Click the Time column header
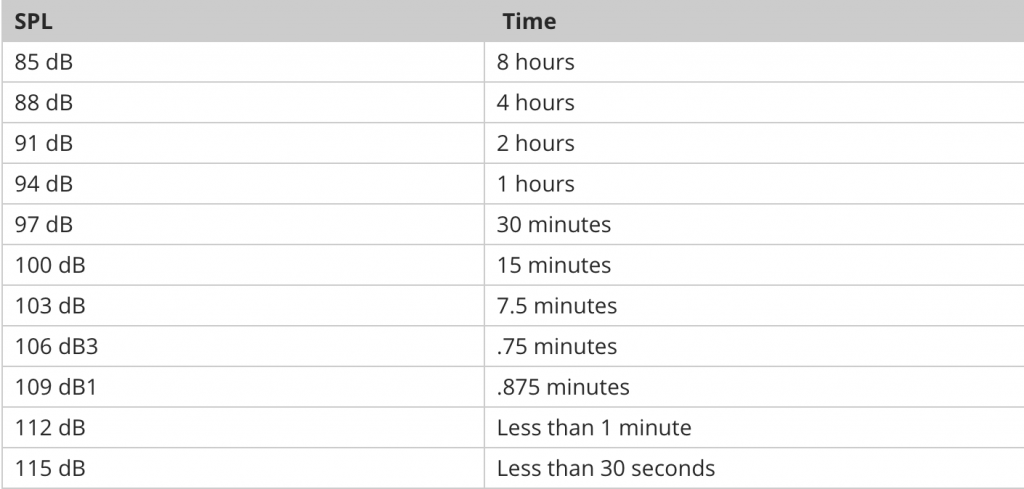The height and width of the screenshot is (489, 1024). pyautogui.click(x=529, y=21)
